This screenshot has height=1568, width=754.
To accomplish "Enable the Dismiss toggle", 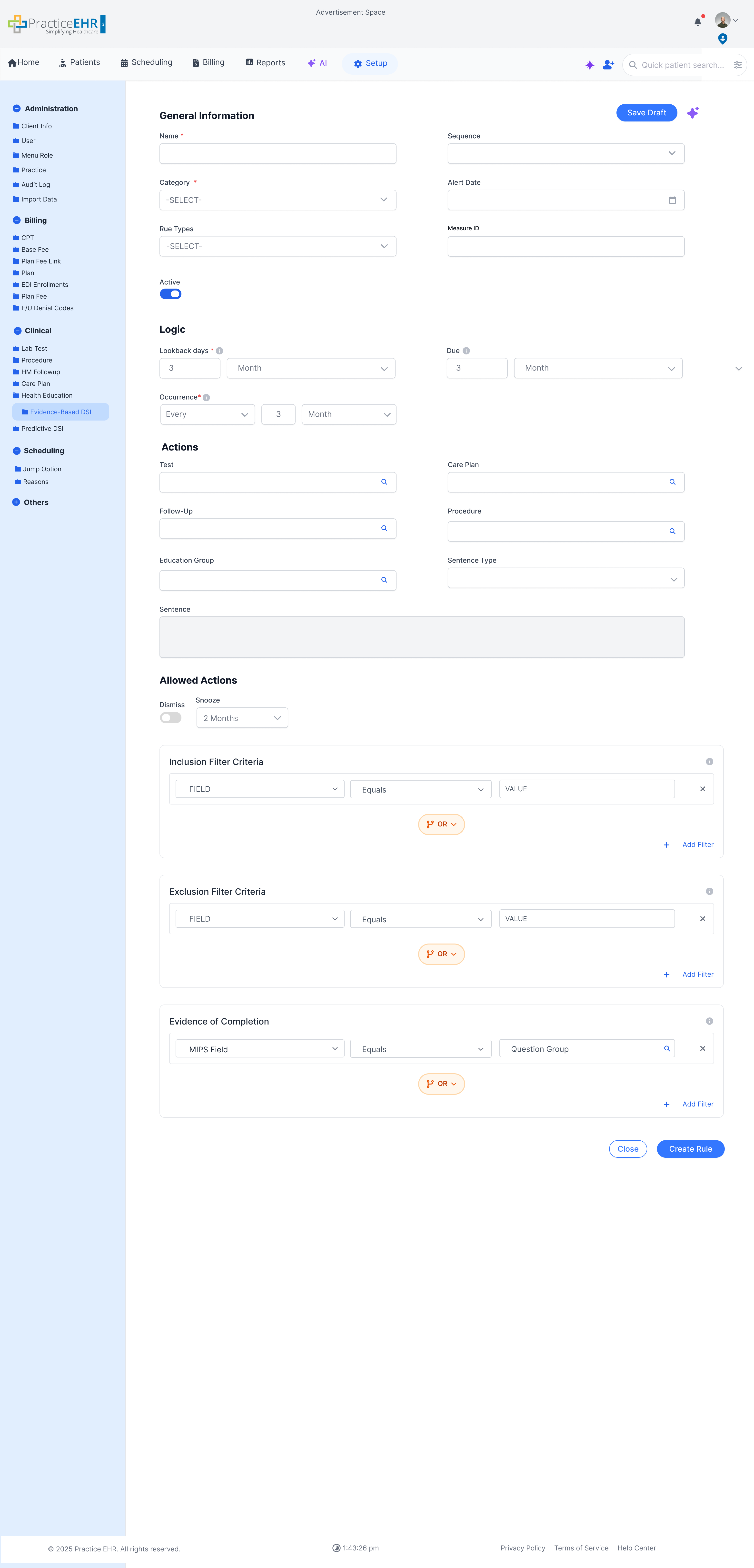I will [x=170, y=718].
